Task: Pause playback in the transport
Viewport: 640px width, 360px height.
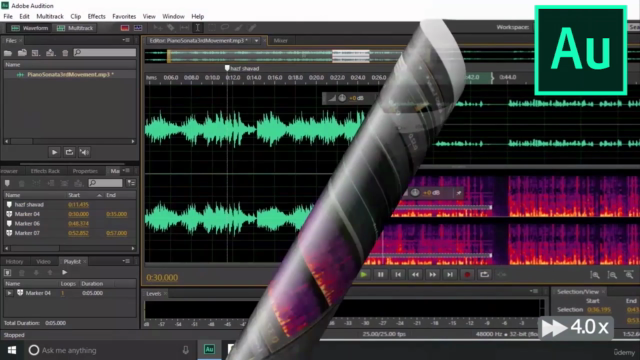Action: [x=380, y=275]
